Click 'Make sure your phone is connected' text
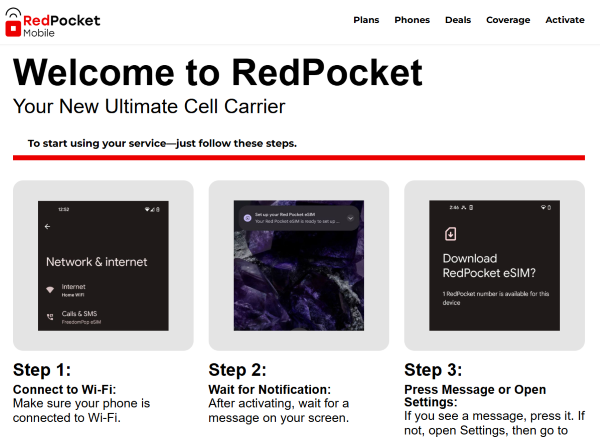The width and height of the screenshot is (600, 439). tap(82, 411)
